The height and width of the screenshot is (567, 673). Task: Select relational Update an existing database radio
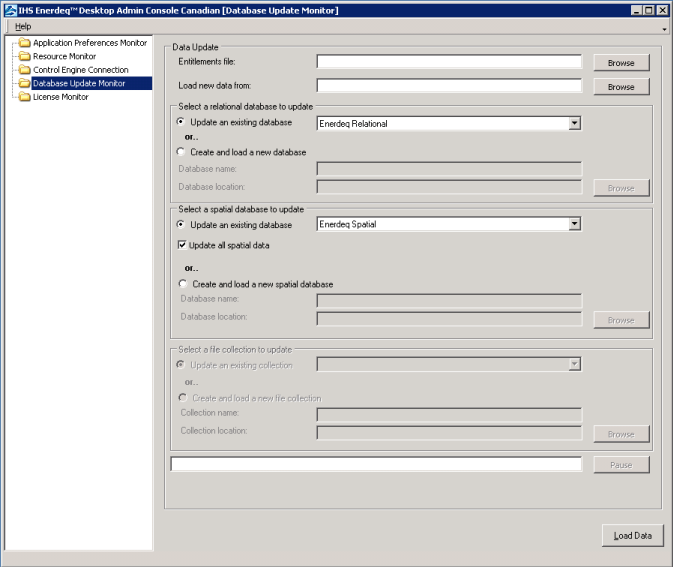click(181, 122)
